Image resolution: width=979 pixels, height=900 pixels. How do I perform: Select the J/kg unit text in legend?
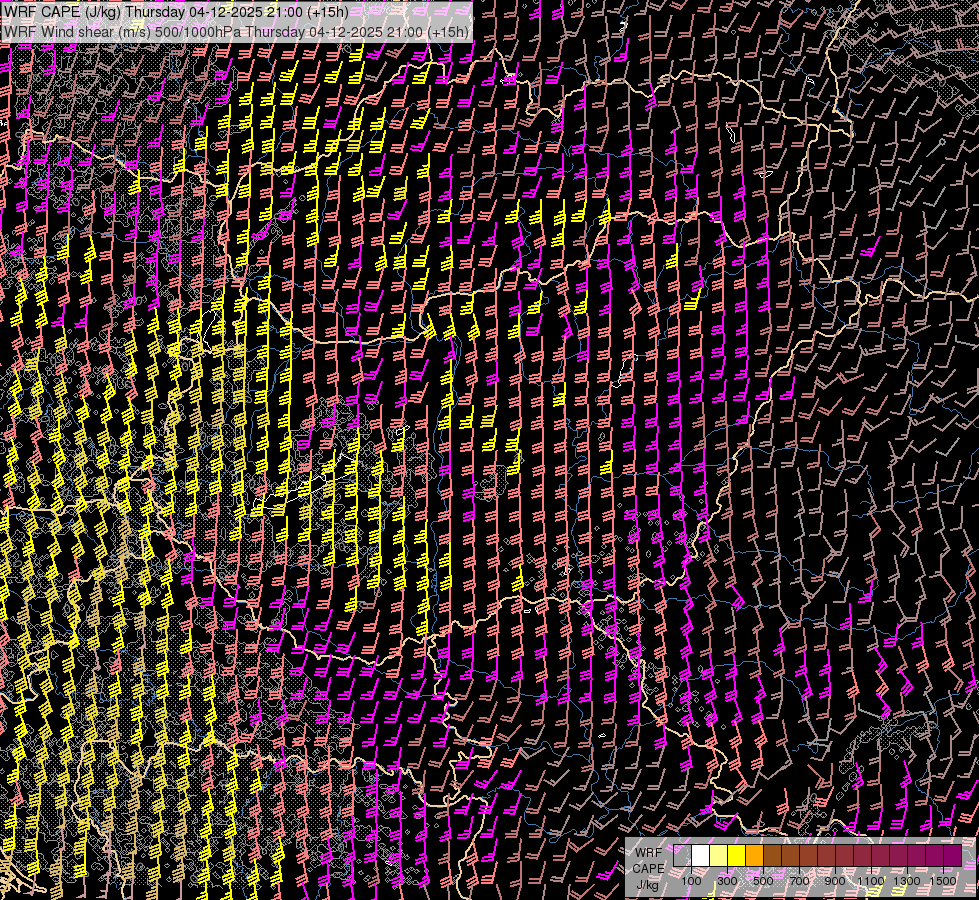coord(648,884)
